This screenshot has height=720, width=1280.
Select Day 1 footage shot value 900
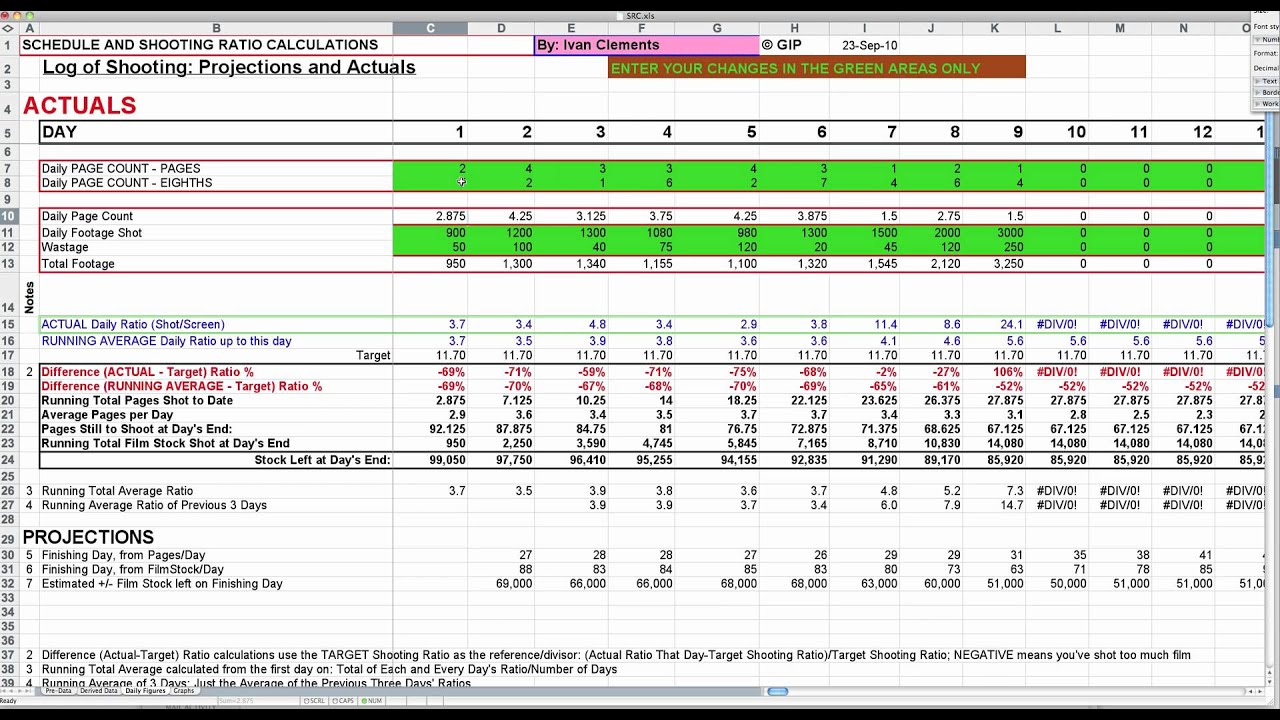tap(430, 233)
